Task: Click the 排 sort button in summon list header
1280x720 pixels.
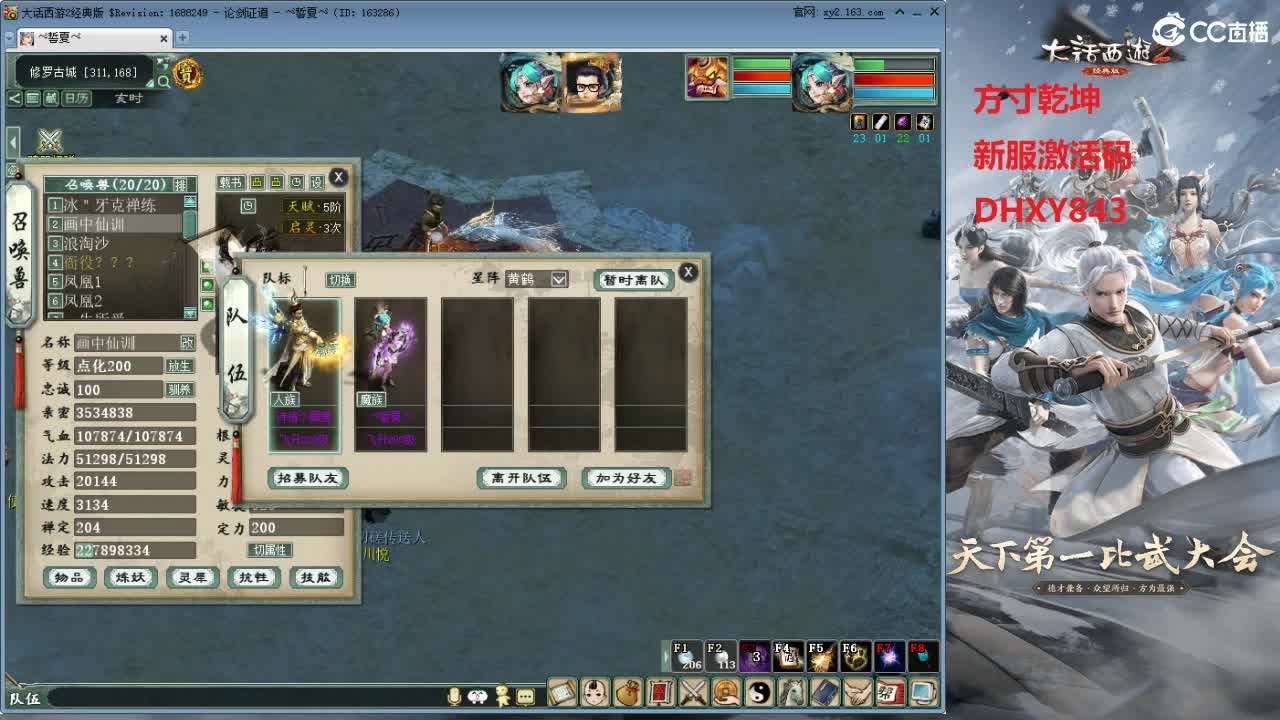Action: coord(181,185)
